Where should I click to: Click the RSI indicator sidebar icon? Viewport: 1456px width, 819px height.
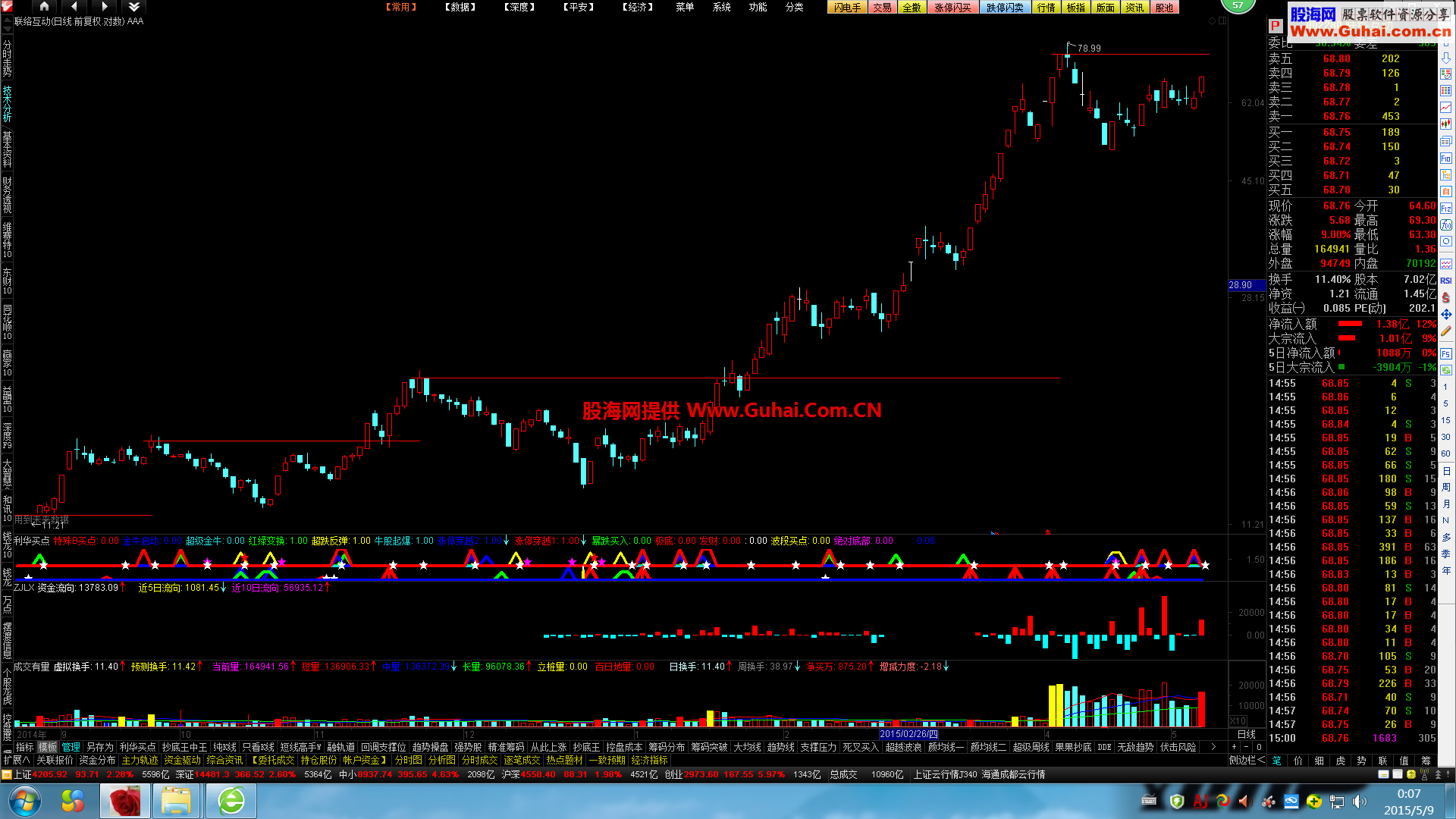(1446, 281)
